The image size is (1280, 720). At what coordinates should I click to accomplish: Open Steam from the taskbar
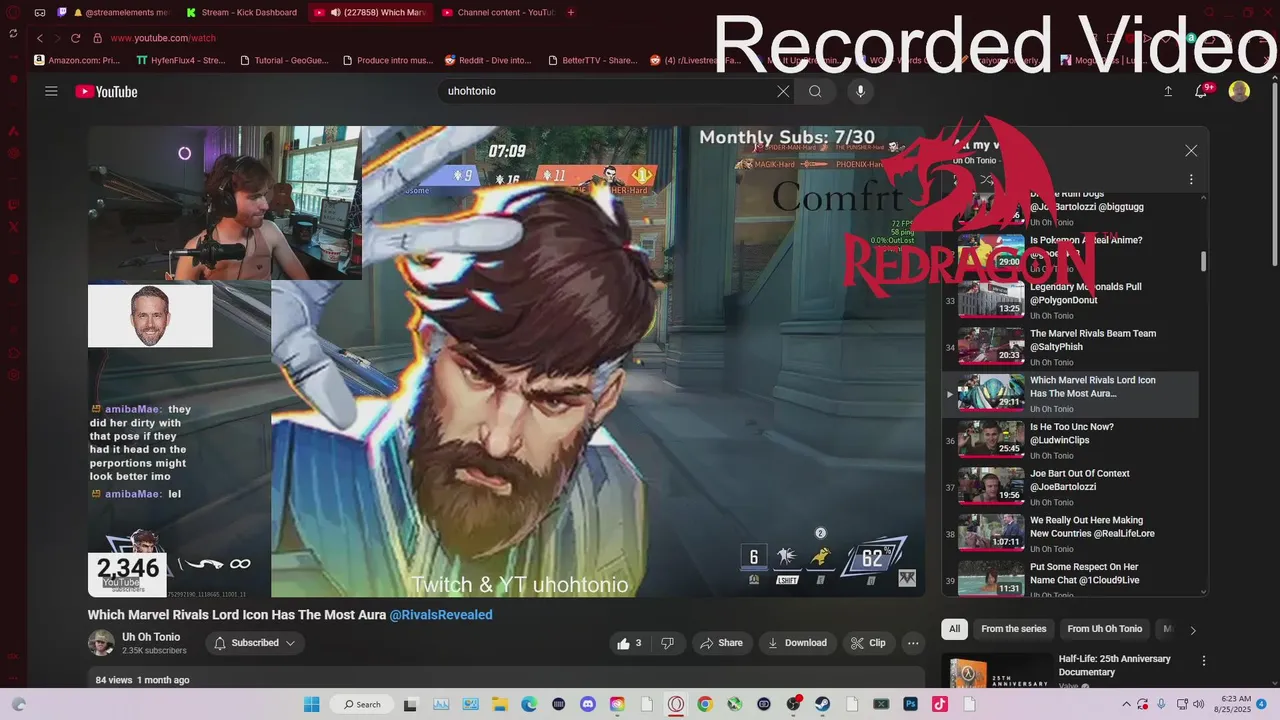(x=823, y=704)
